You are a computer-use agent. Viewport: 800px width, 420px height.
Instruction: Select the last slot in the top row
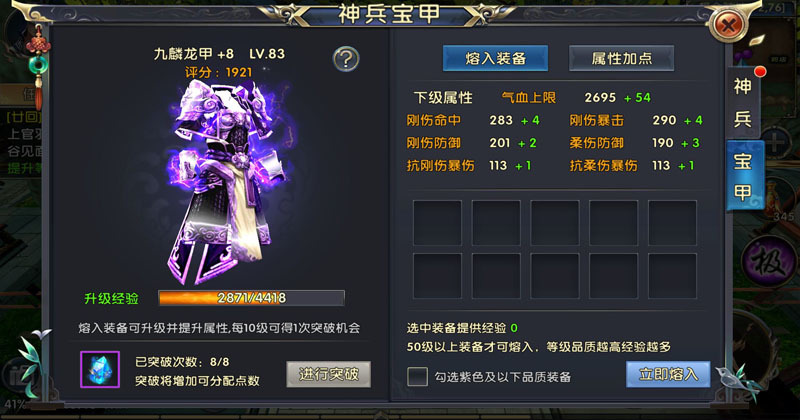pyautogui.click(x=672, y=223)
